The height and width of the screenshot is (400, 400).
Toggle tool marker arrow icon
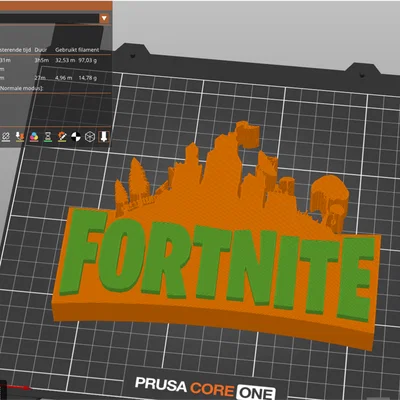click(104, 136)
